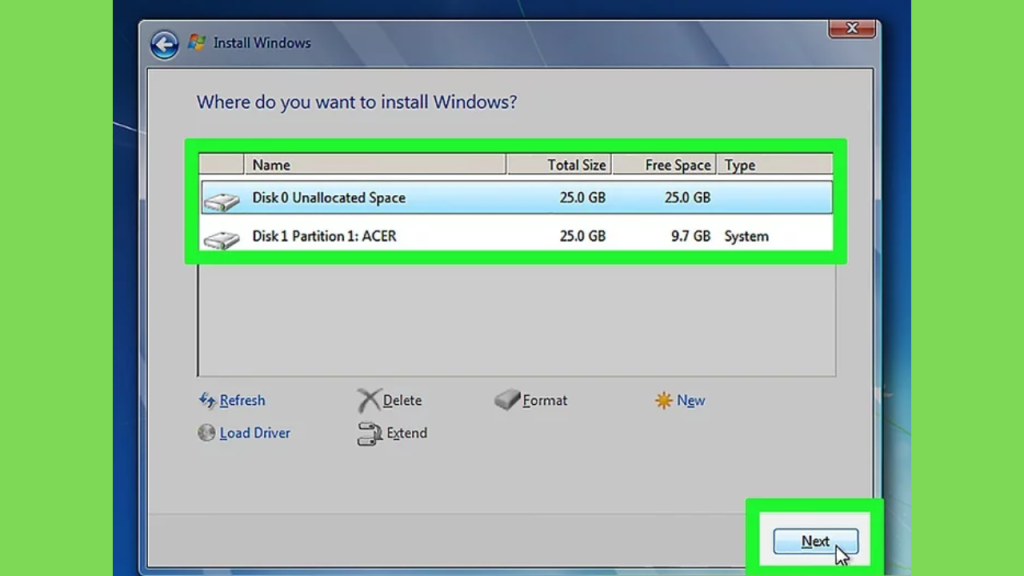This screenshot has width=1024, height=576.
Task: Click the Disk 0 drive icon
Action: point(221,200)
